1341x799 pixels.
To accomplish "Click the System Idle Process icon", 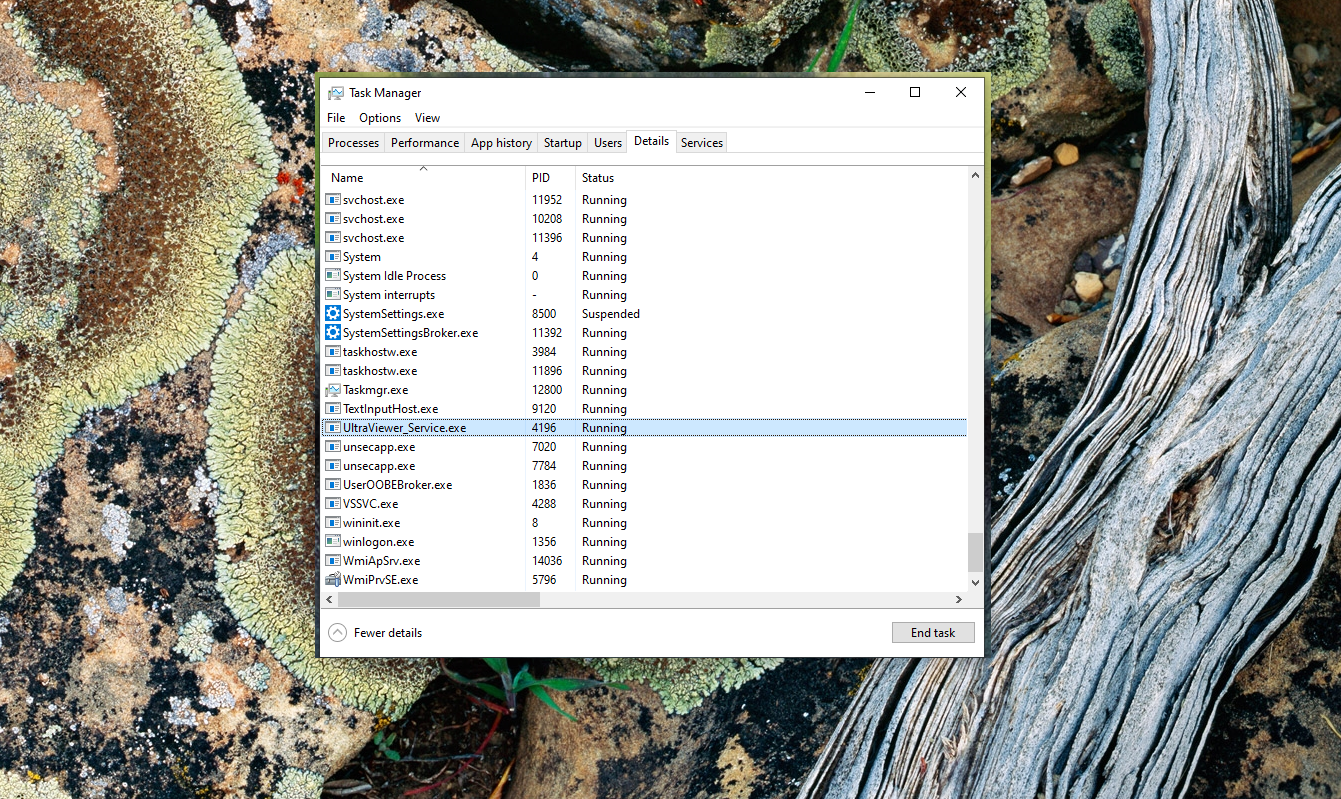I will point(333,276).
